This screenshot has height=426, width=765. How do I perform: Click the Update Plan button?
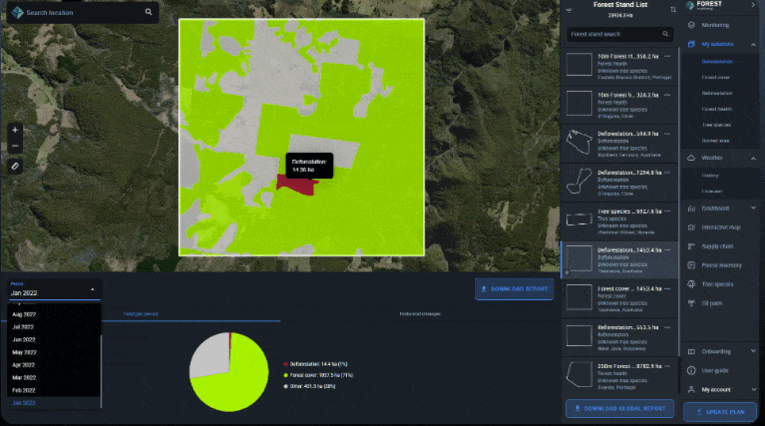pyautogui.click(x=720, y=412)
